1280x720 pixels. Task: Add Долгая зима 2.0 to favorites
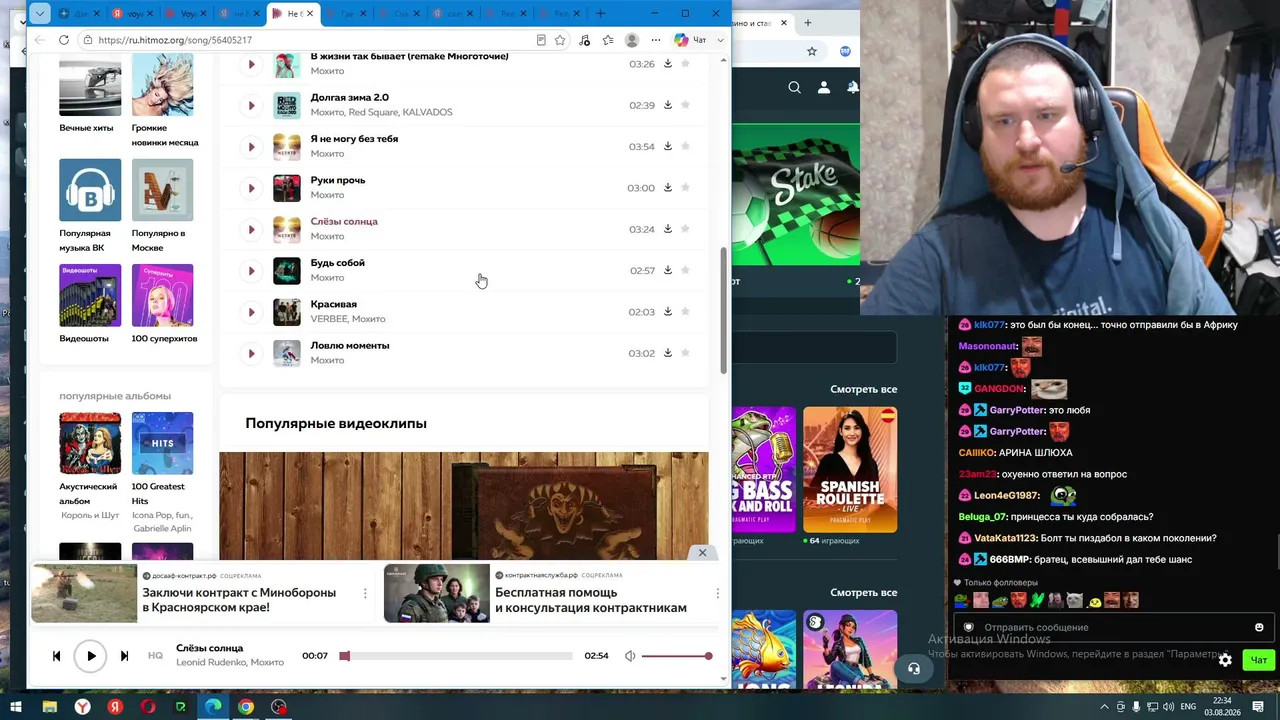point(685,105)
